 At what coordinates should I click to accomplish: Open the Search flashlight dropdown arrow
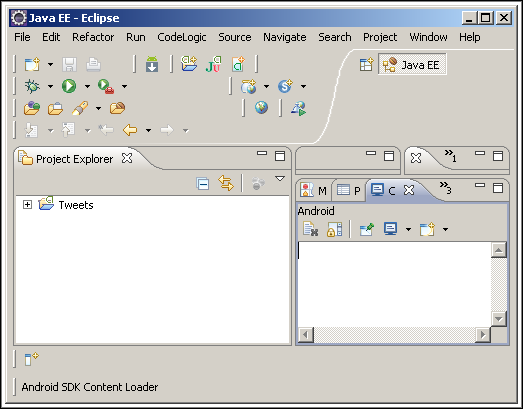[98, 108]
